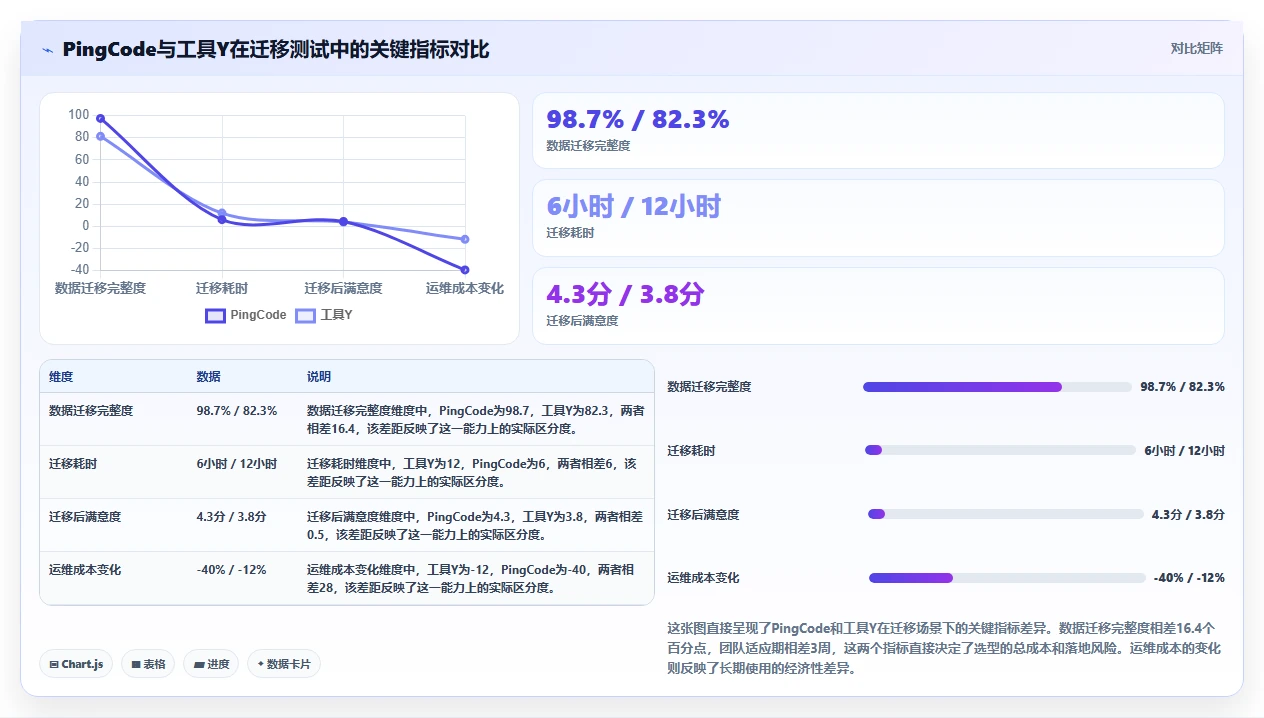Screen dimensions: 1264x718
Task: Select table cell 迁移后满意度 in 维度 column
Action: click(85, 517)
